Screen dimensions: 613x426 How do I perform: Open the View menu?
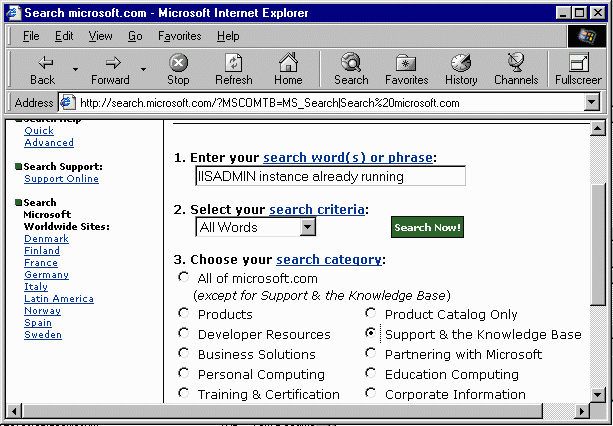100,36
